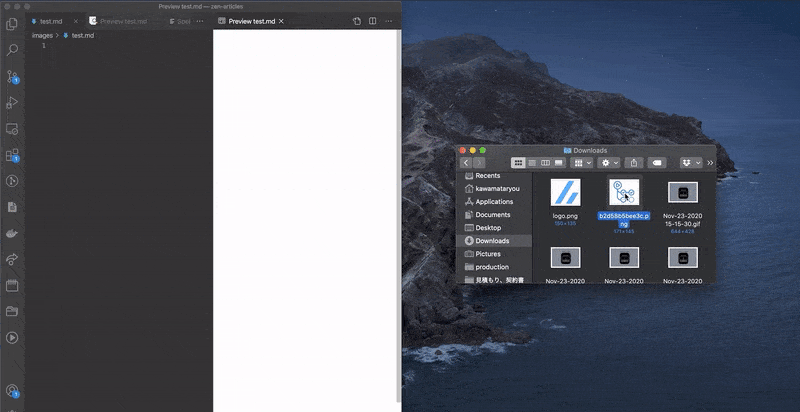This screenshot has width=800, height=412.
Task: Open Run and Debug view
Action: pos(12,102)
